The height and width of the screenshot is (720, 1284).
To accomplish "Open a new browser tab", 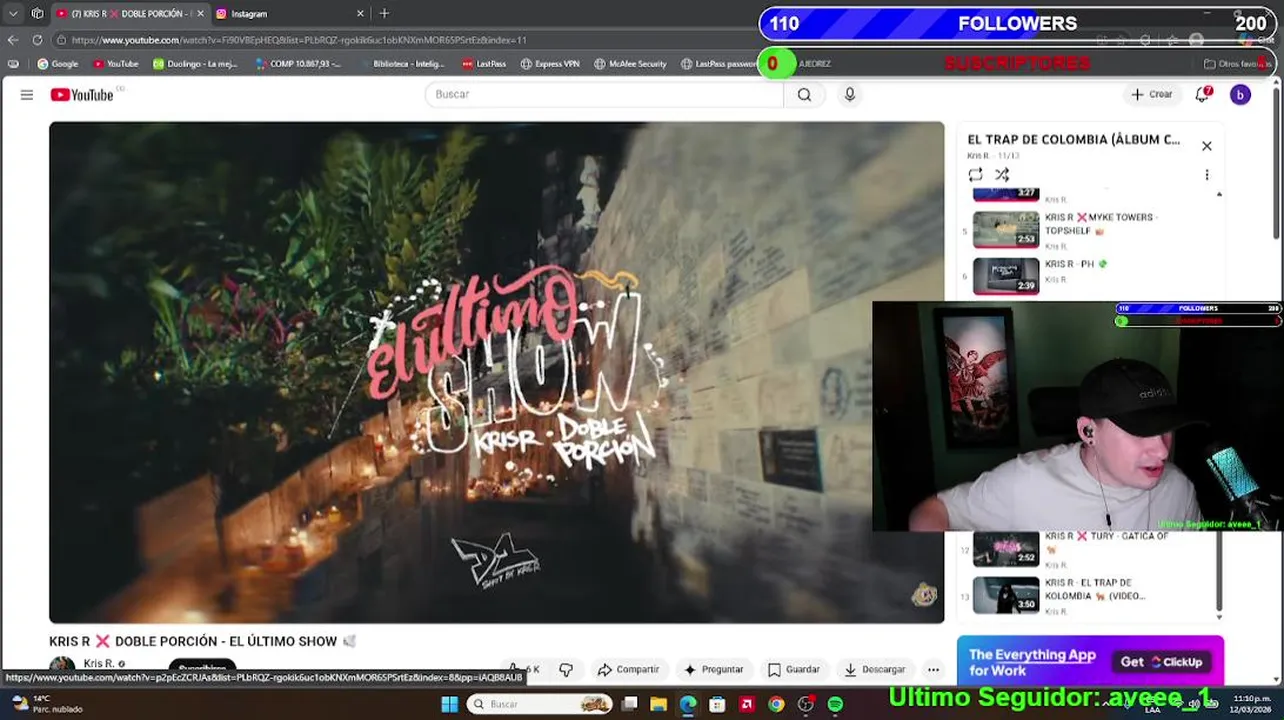I will (x=384, y=14).
